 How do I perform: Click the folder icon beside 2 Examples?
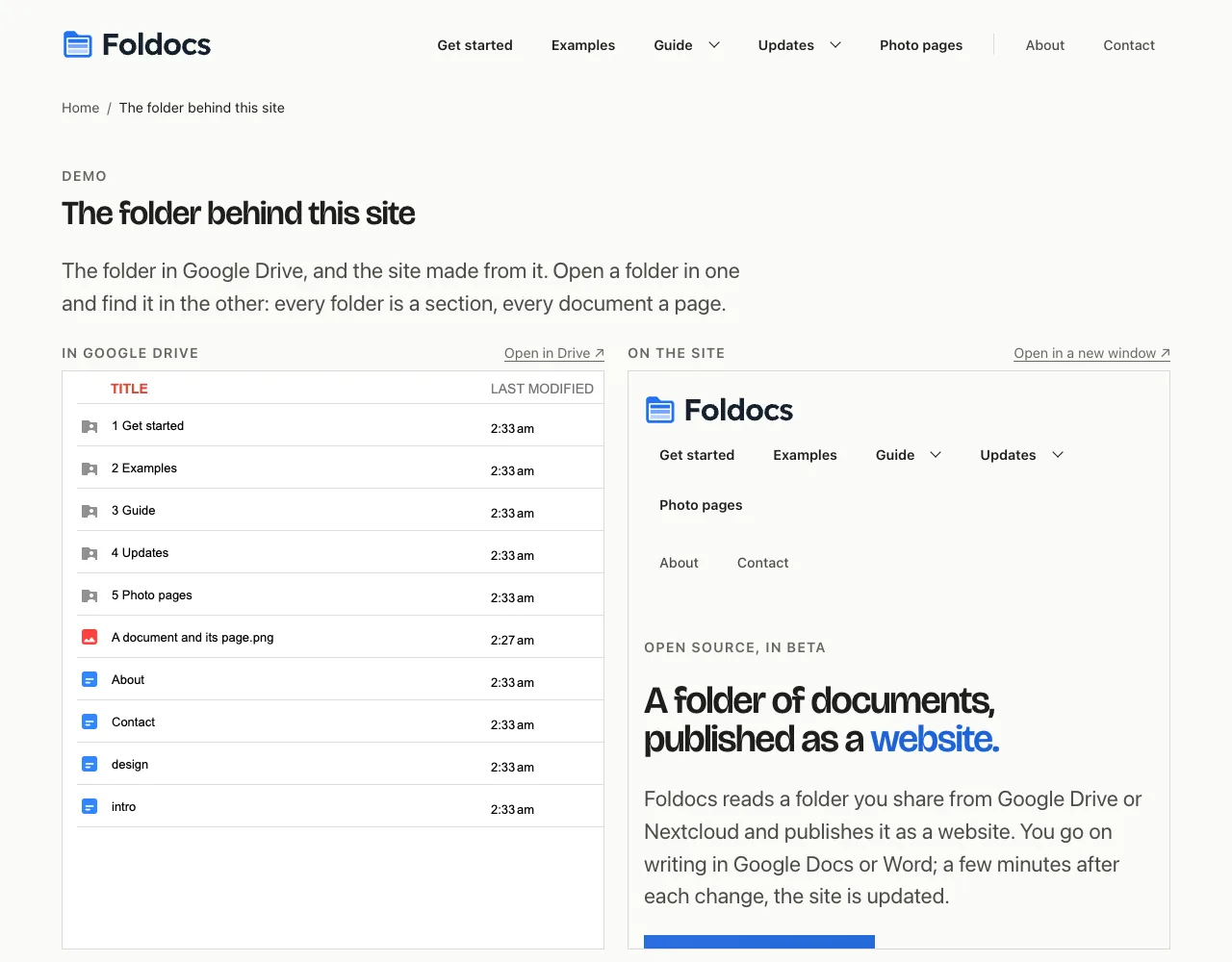[90, 468]
